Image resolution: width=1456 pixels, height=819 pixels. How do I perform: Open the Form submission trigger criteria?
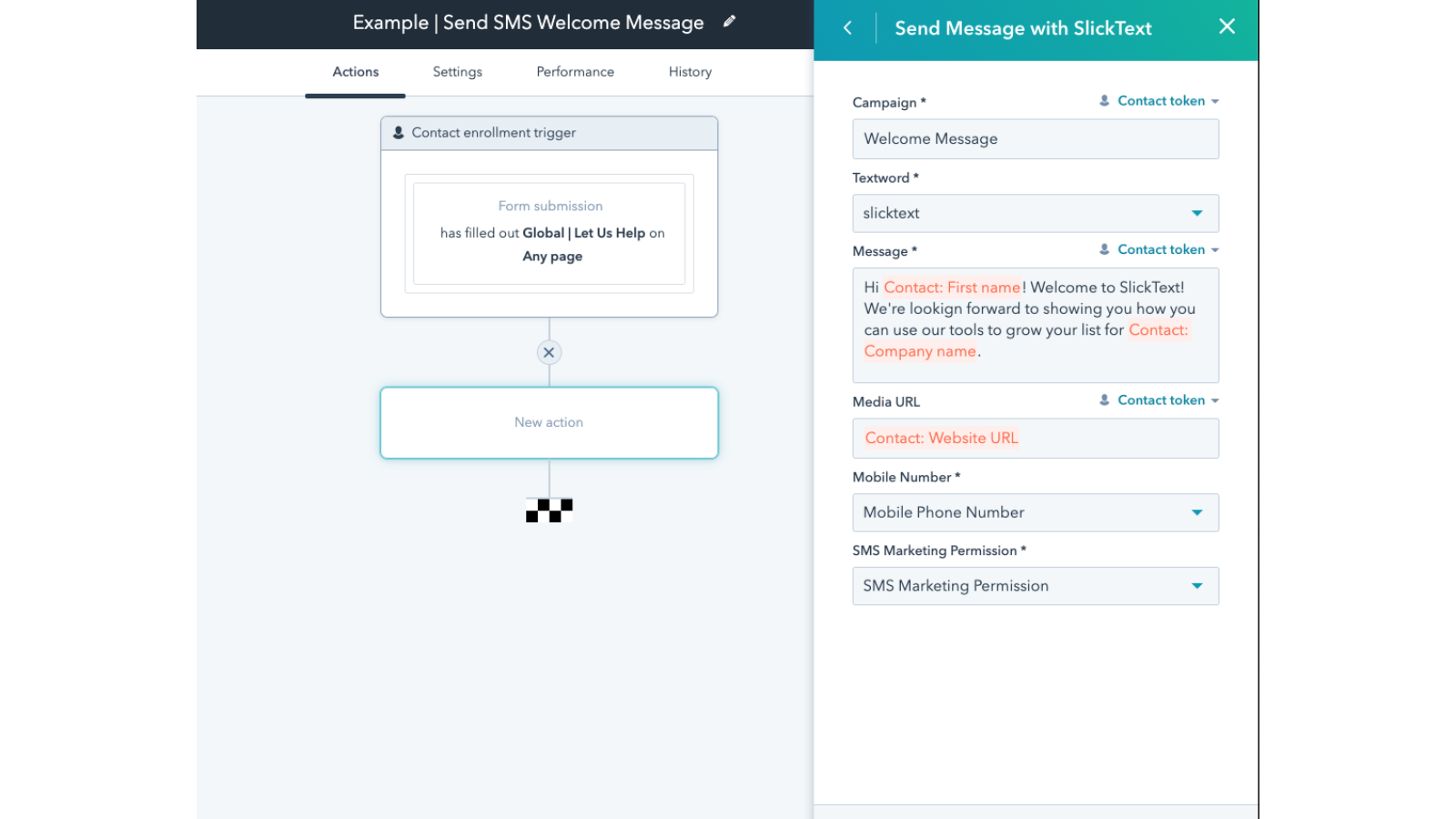click(x=549, y=233)
